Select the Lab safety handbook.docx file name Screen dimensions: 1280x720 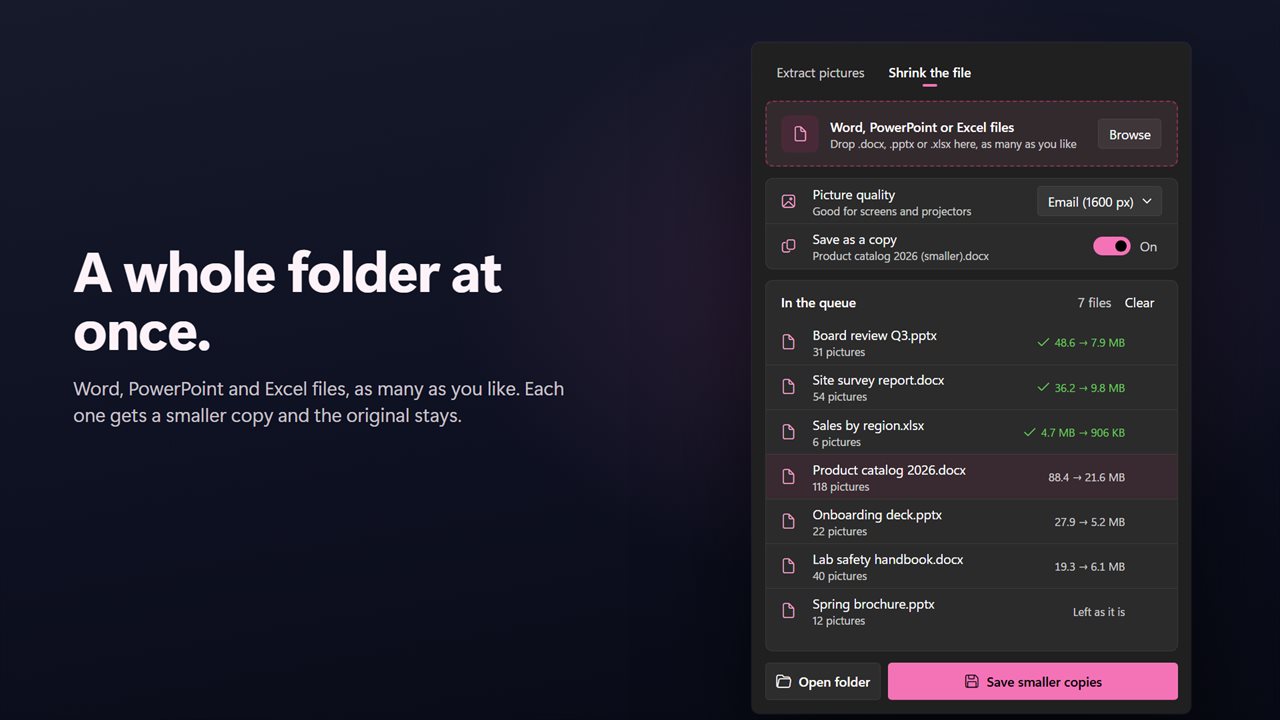[888, 560]
